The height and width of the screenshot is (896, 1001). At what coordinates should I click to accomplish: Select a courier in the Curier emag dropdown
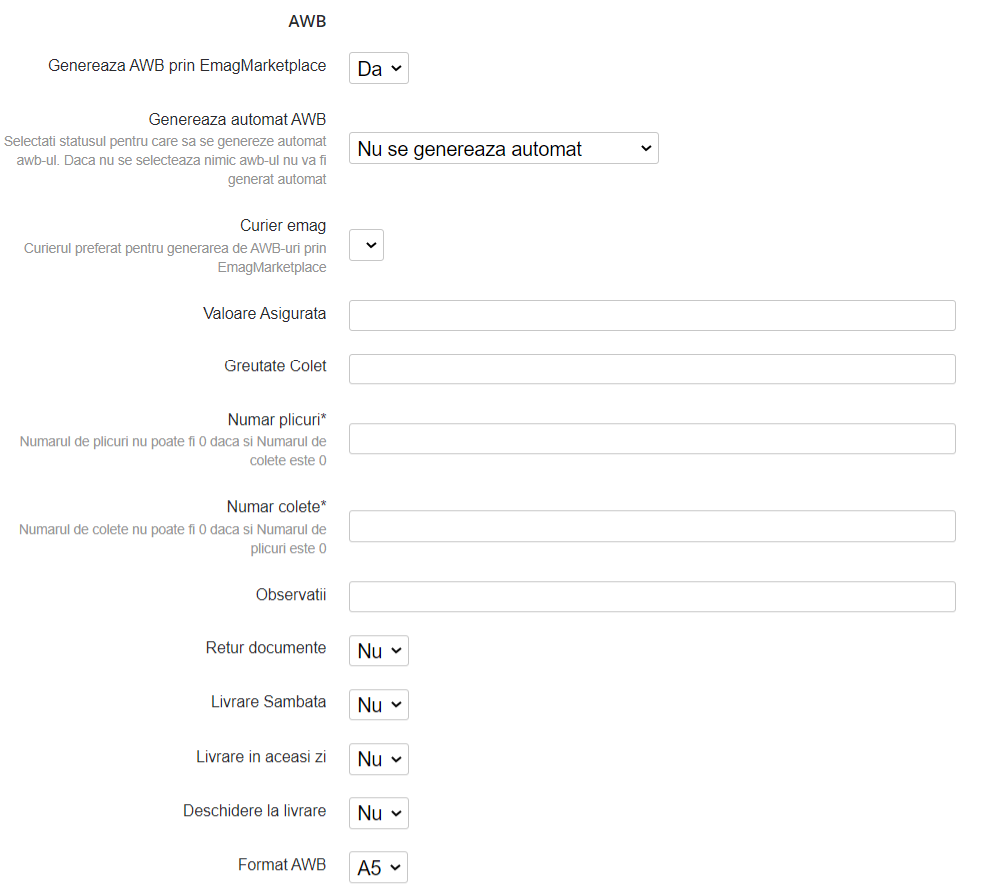point(365,244)
